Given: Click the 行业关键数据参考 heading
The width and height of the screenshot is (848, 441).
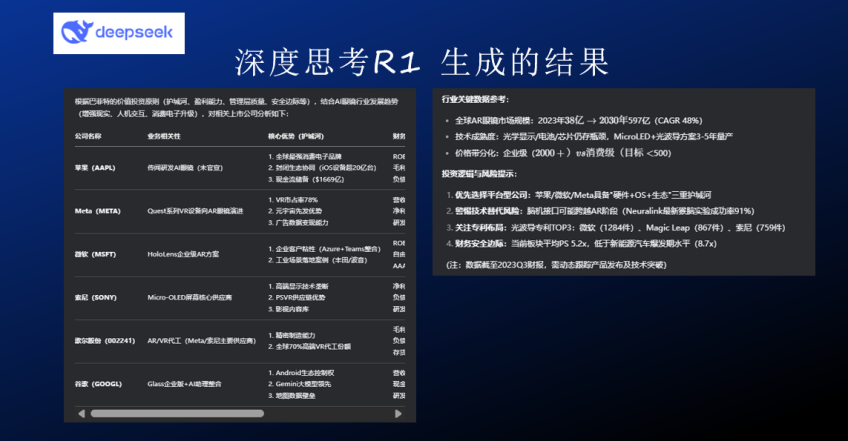Looking at the screenshot, I should click(475, 99).
